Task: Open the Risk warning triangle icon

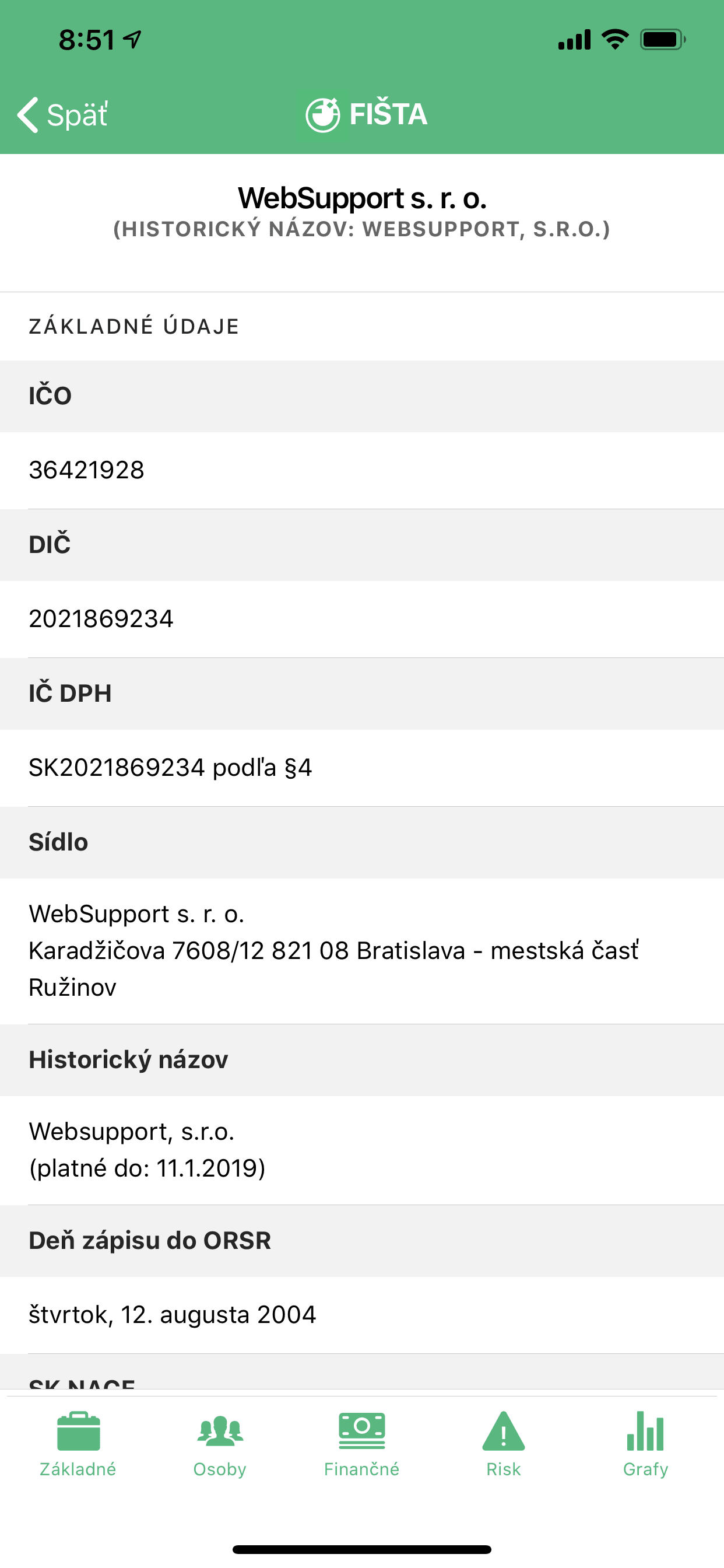Action: 504,1431
